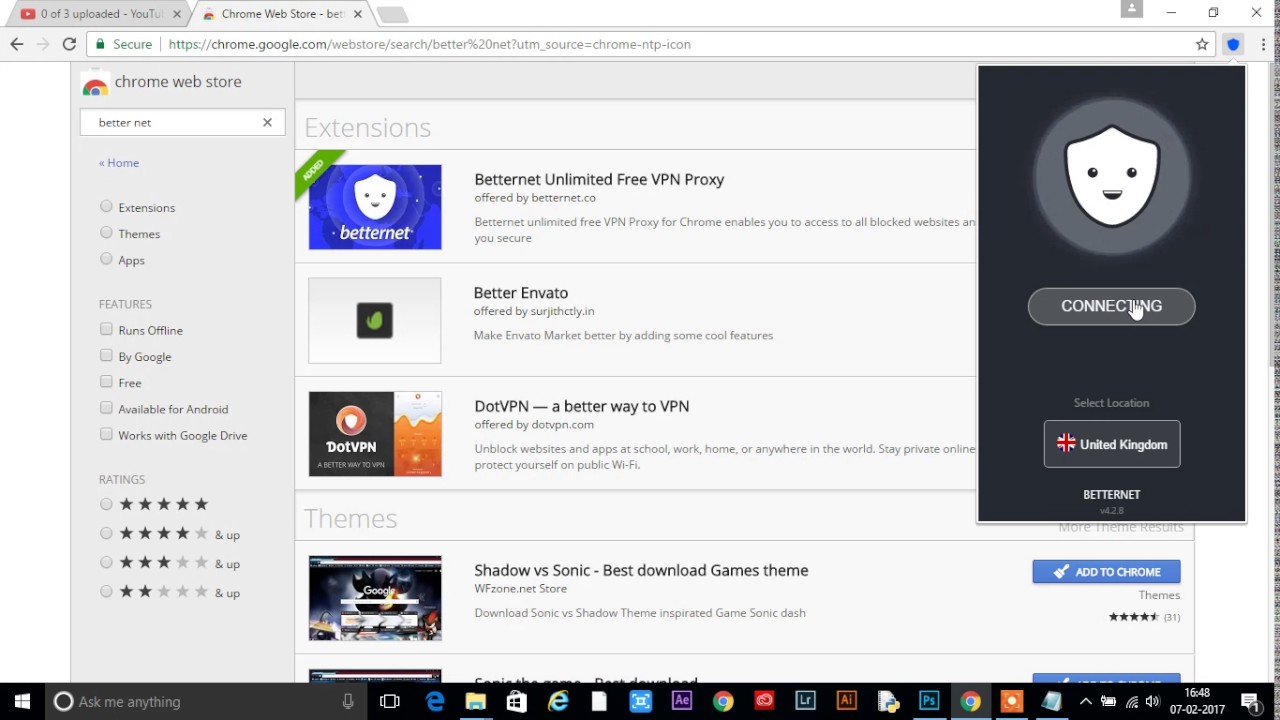Launch Internet Explorer from the taskbar
Screen dimensions: 1280x720
point(558,701)
